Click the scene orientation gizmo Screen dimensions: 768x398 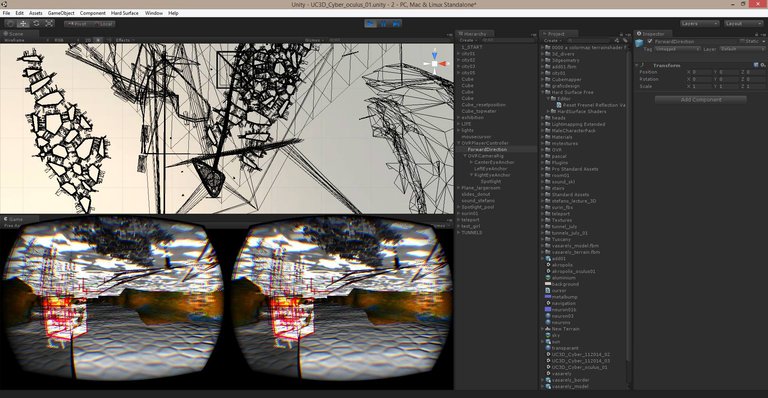(x=435, y=63)
